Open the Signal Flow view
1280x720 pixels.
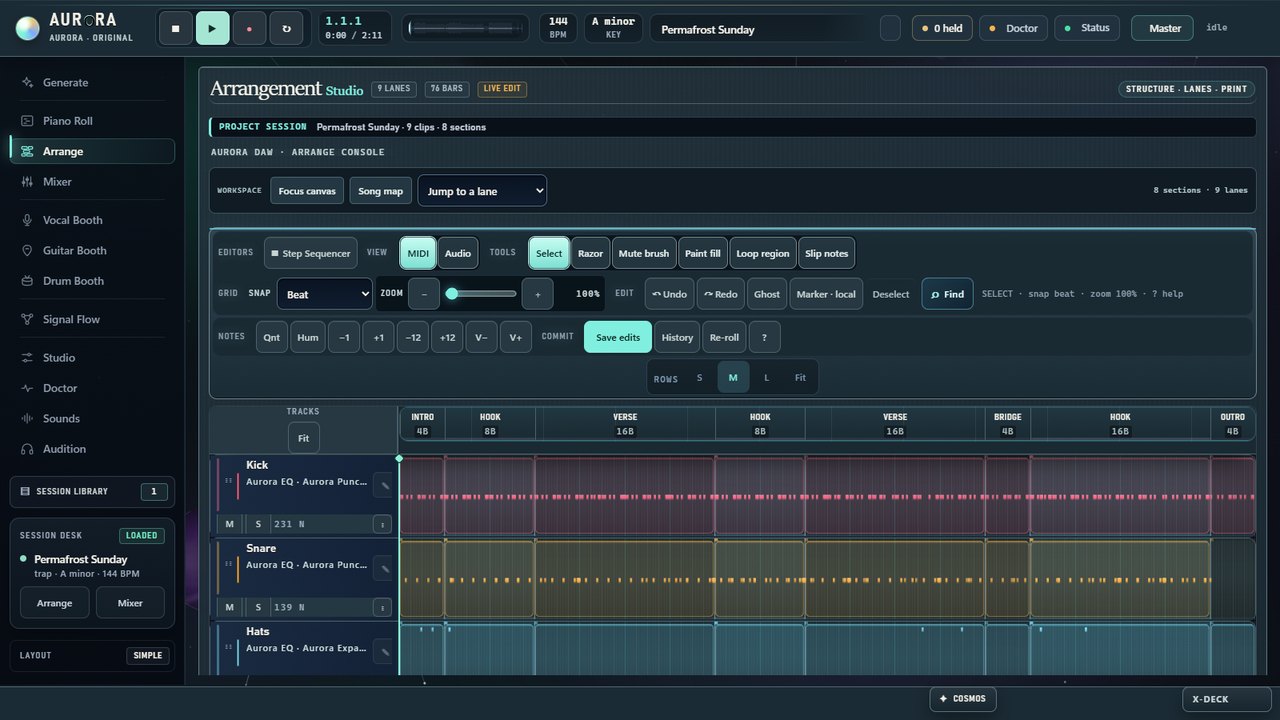pyautogui.click(x=92, y=320)
